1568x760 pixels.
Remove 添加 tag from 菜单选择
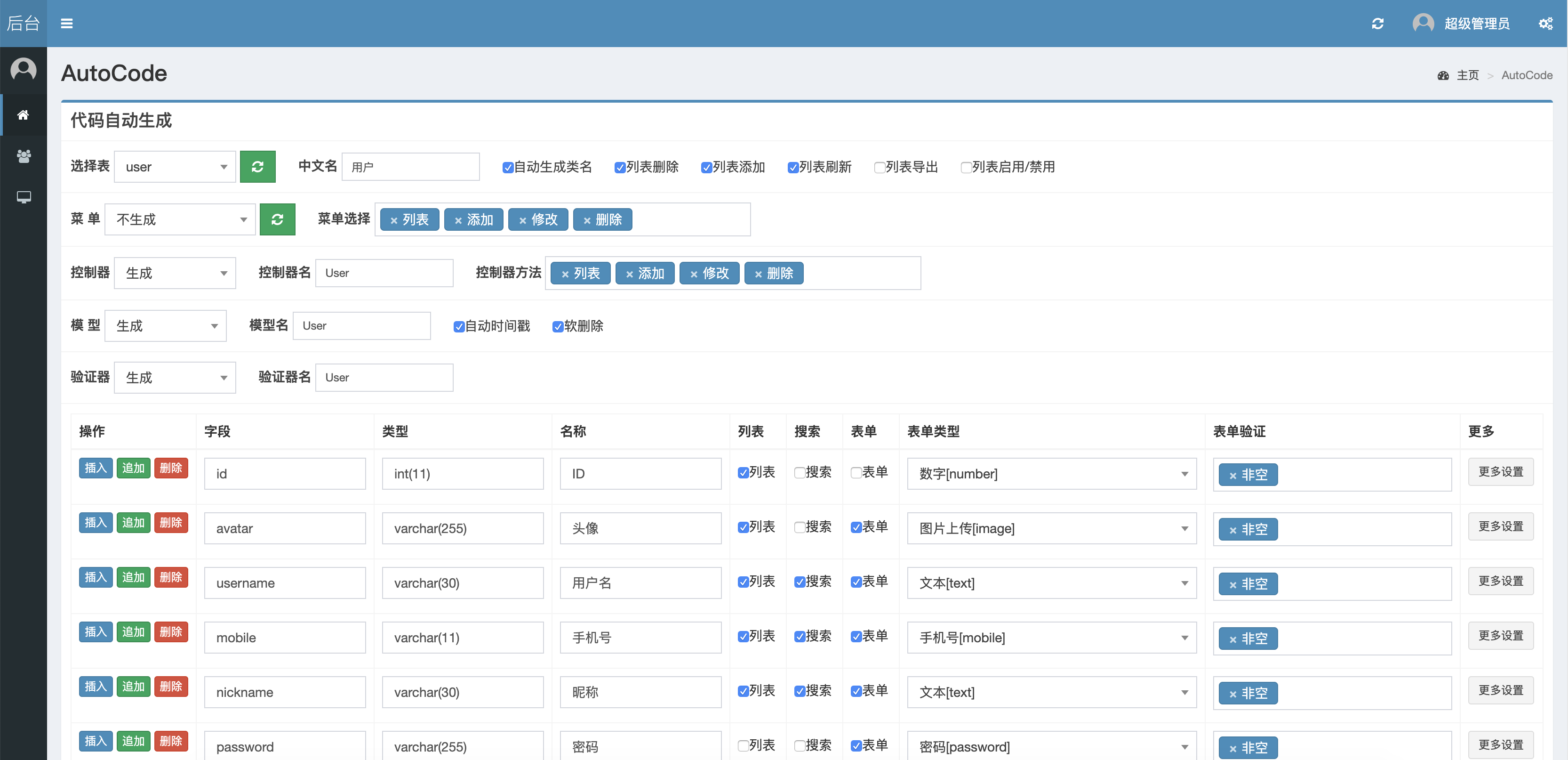click(x=458, y=220)
